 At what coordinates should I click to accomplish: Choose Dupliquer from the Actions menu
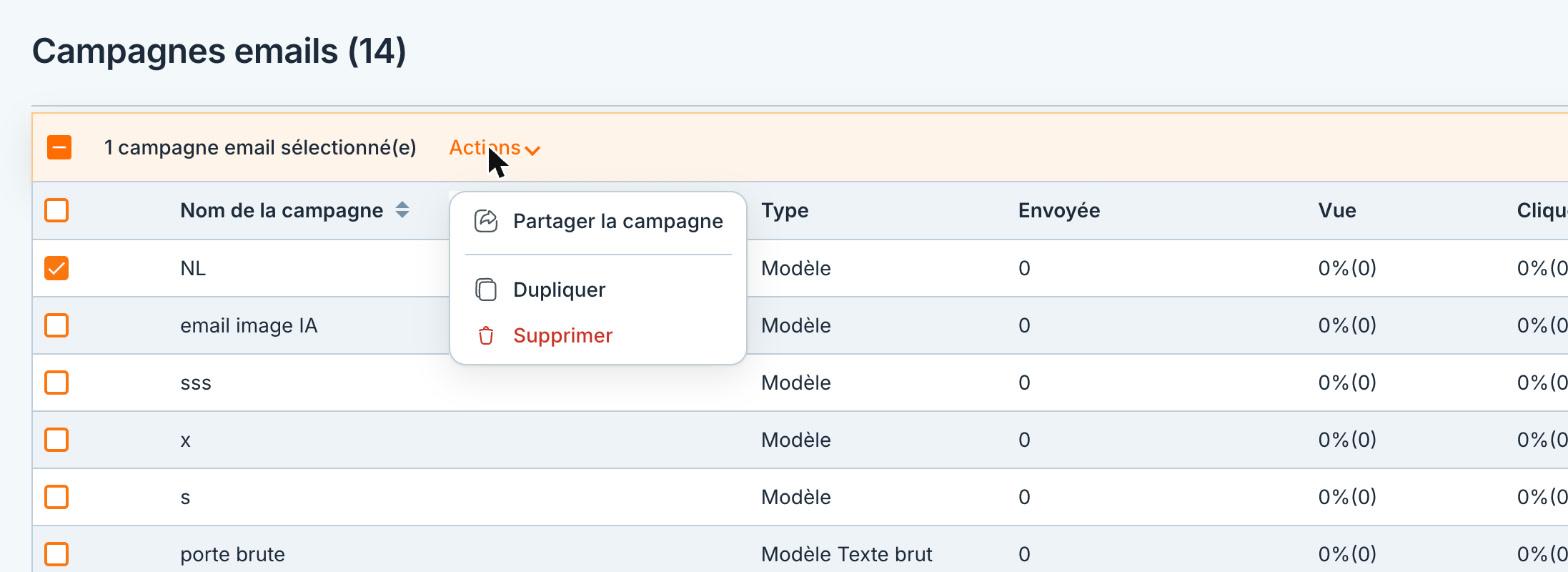[598, 290]
